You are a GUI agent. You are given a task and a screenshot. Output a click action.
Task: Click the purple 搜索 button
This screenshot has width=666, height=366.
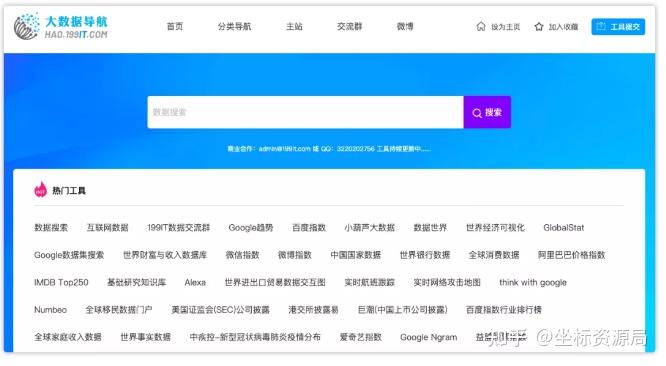click(x=487, y=112)
